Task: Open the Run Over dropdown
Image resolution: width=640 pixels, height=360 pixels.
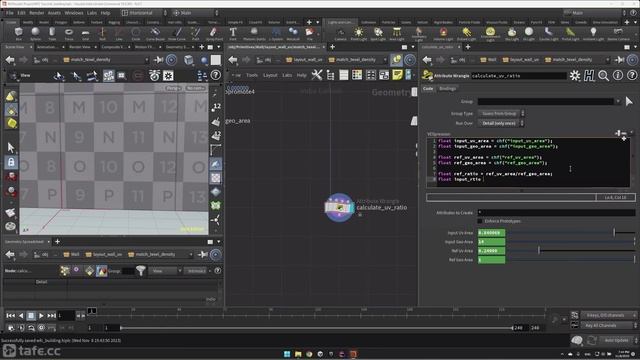Action: pyautogui.click(x=501, y=123)
